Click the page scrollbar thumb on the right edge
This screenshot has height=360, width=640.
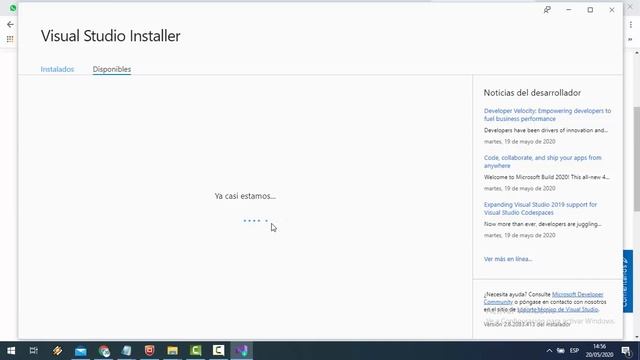click(636, 159)
